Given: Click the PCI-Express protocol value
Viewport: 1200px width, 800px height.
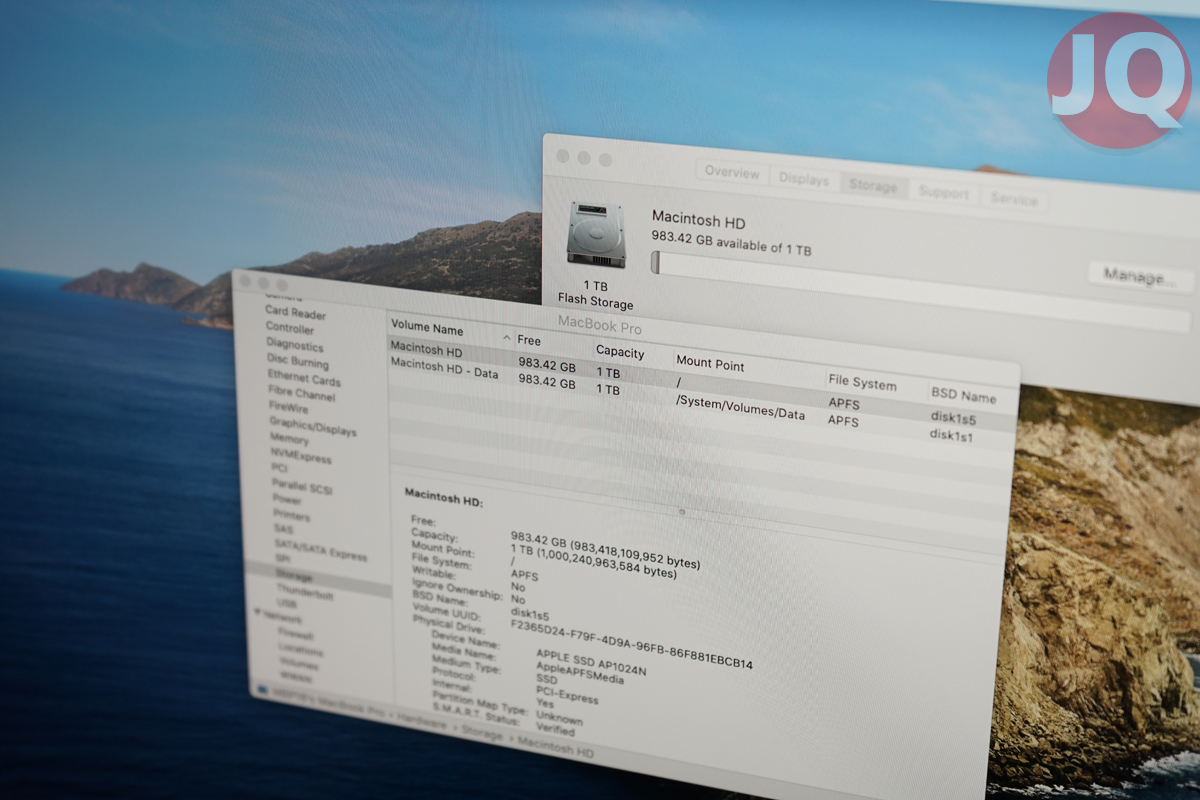Looking at the screenshot, I should point(567,697).
